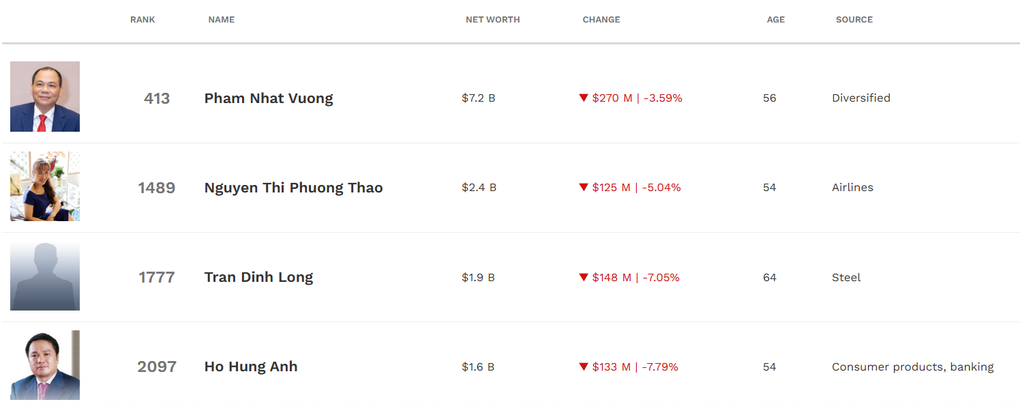Sort list by Net Worth header
The height and width of the screenshot is (417, 1020).
[x=492, y=20]
